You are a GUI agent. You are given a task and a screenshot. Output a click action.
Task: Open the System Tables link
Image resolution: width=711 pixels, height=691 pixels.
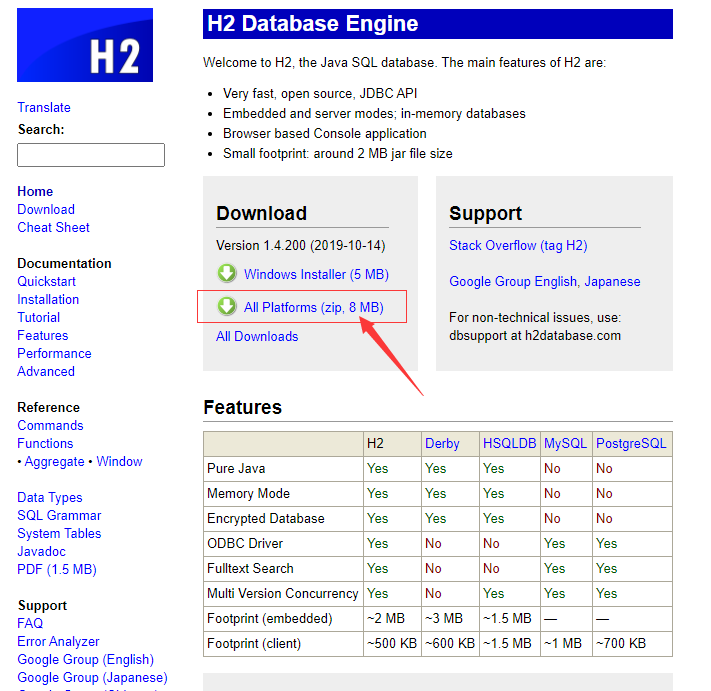[x=59, y=534]
